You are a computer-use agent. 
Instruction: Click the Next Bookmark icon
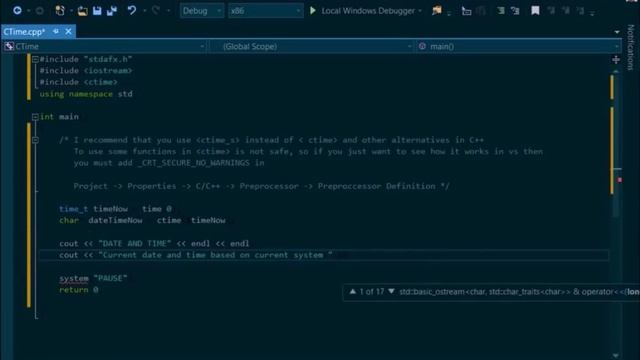(x=566, y=11)
